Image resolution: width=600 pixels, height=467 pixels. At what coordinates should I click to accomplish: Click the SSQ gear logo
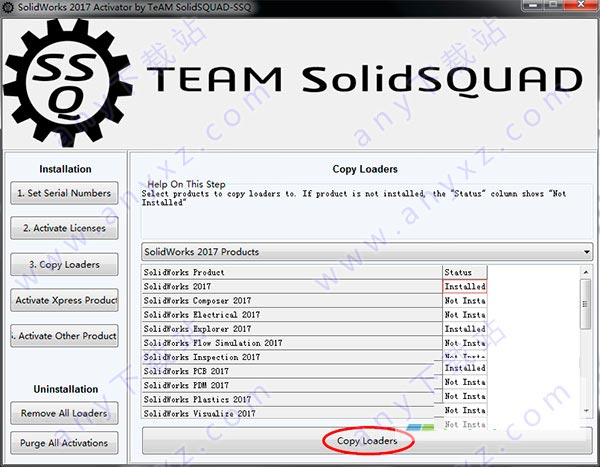click(x=68, y=82)
